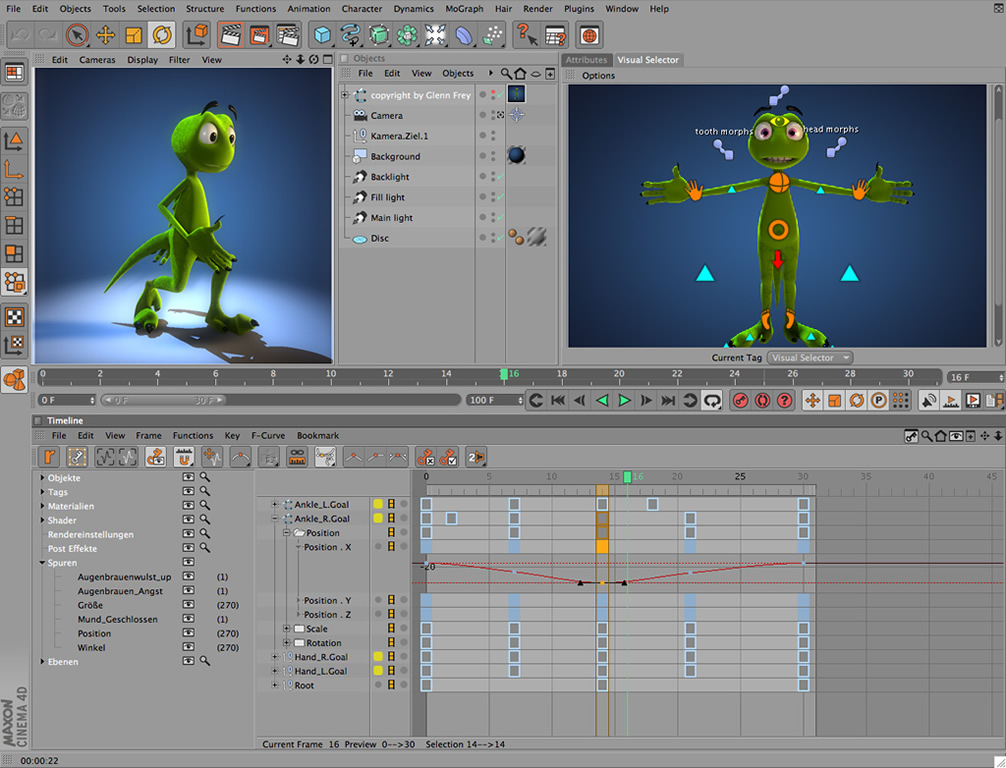Toggle the eye icon for Tags row
1006x768 pixels.
(x=188, y=492)
